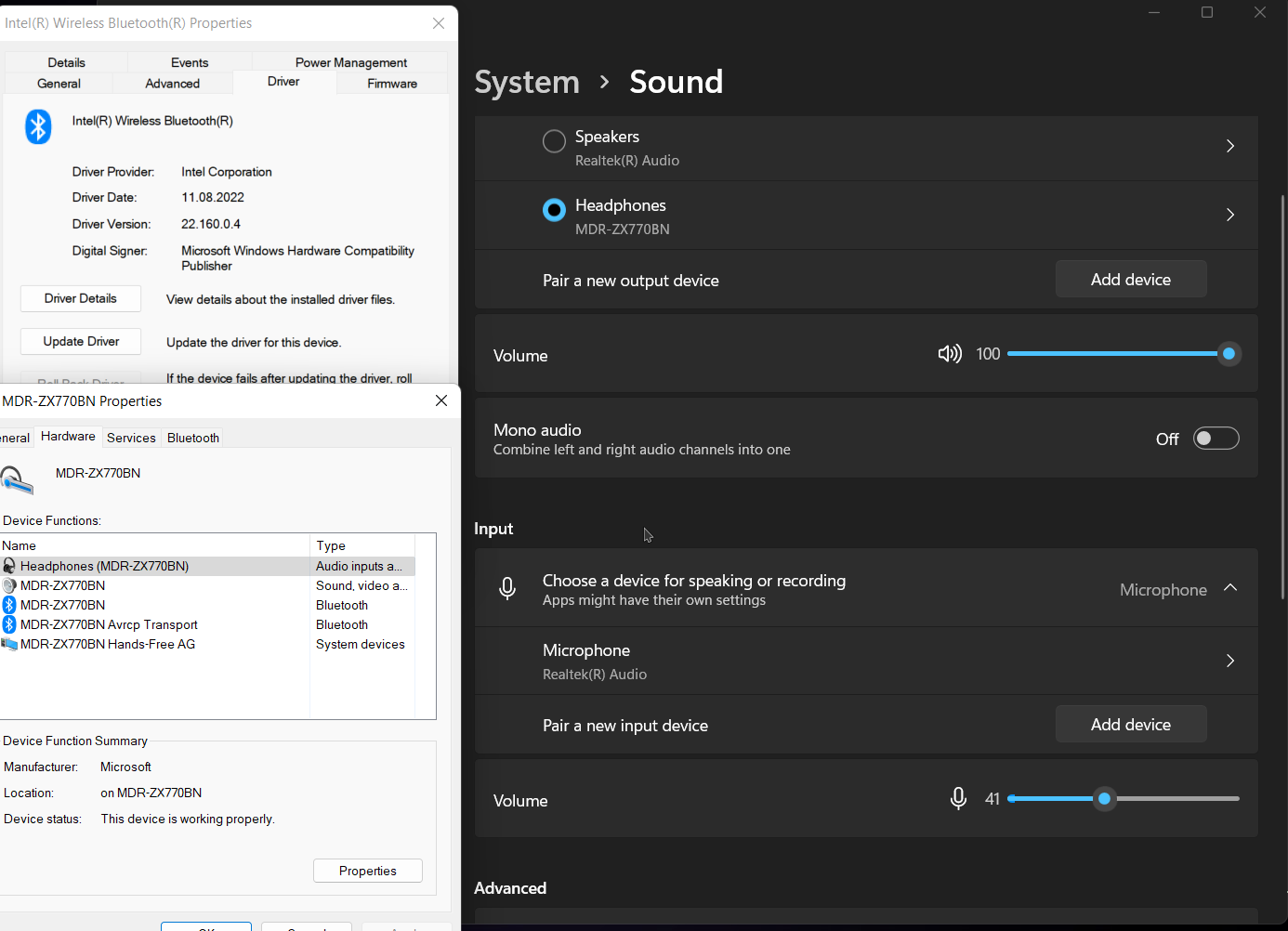
Task: Click the speaker volume icon beside output Volume
Action: click(x=950, y=353)
